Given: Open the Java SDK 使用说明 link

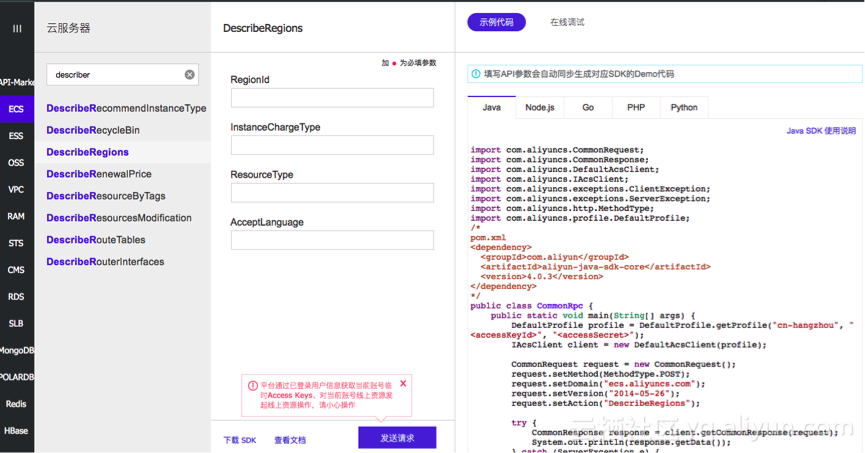Looking at the screenshot, I should pos(821,131).
